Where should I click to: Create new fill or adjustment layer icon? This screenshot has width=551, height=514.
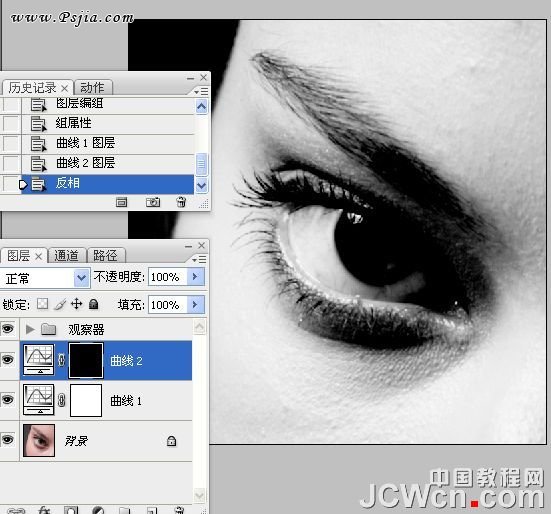coord(98,510)
